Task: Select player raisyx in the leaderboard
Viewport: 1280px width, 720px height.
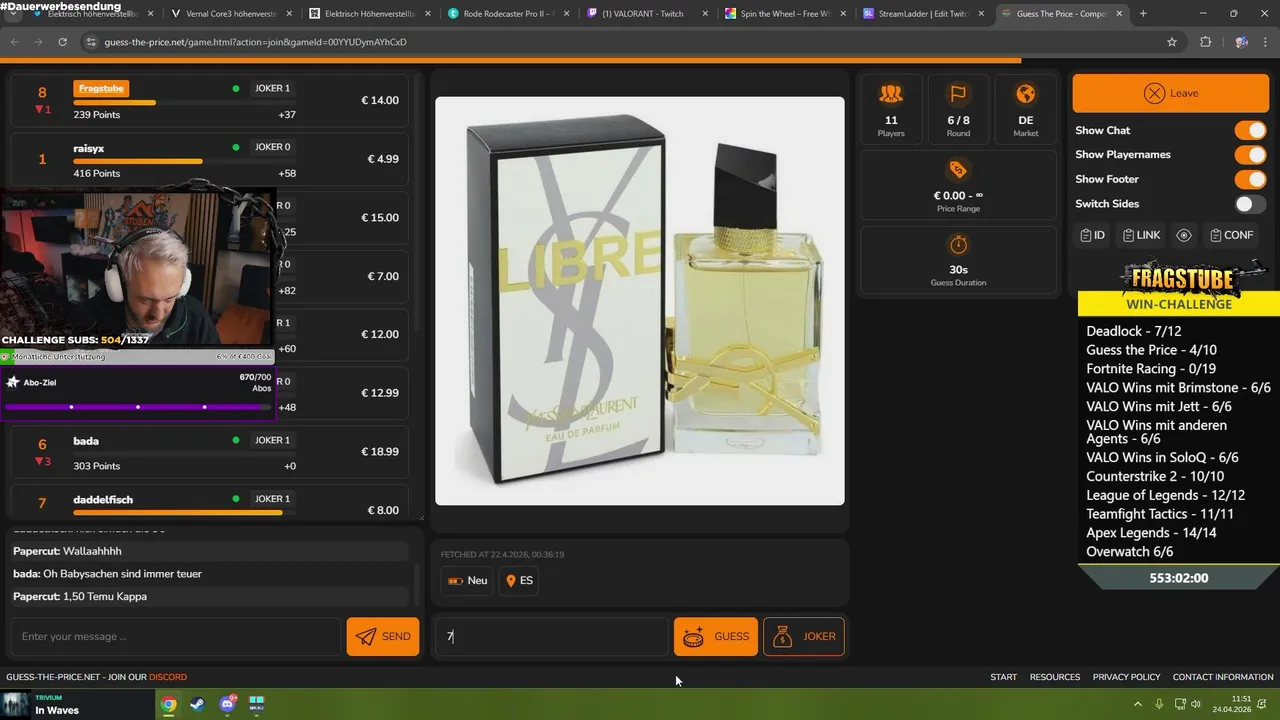Action: 89,148
